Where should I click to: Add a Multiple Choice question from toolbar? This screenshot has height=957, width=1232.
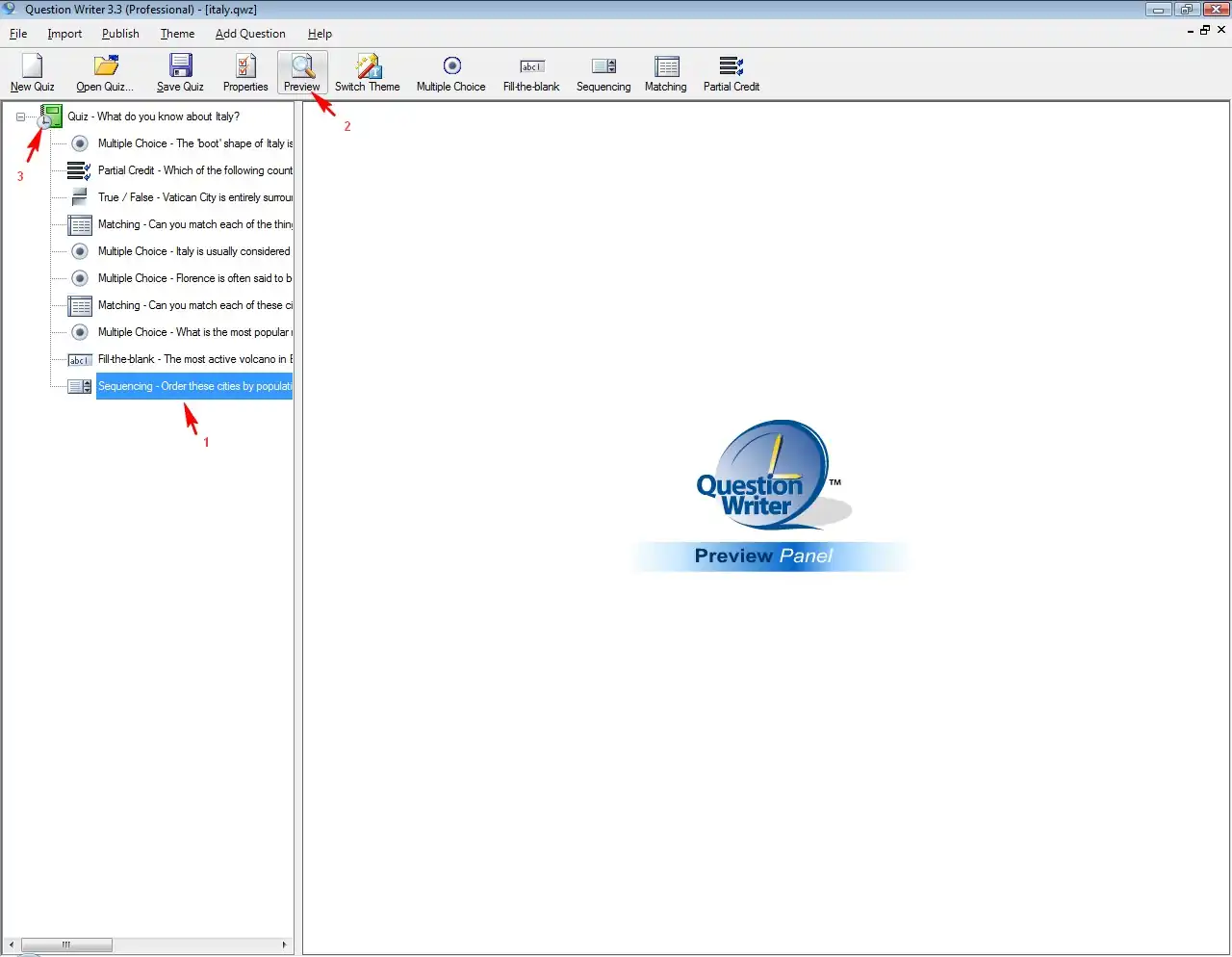coord(451,66)
